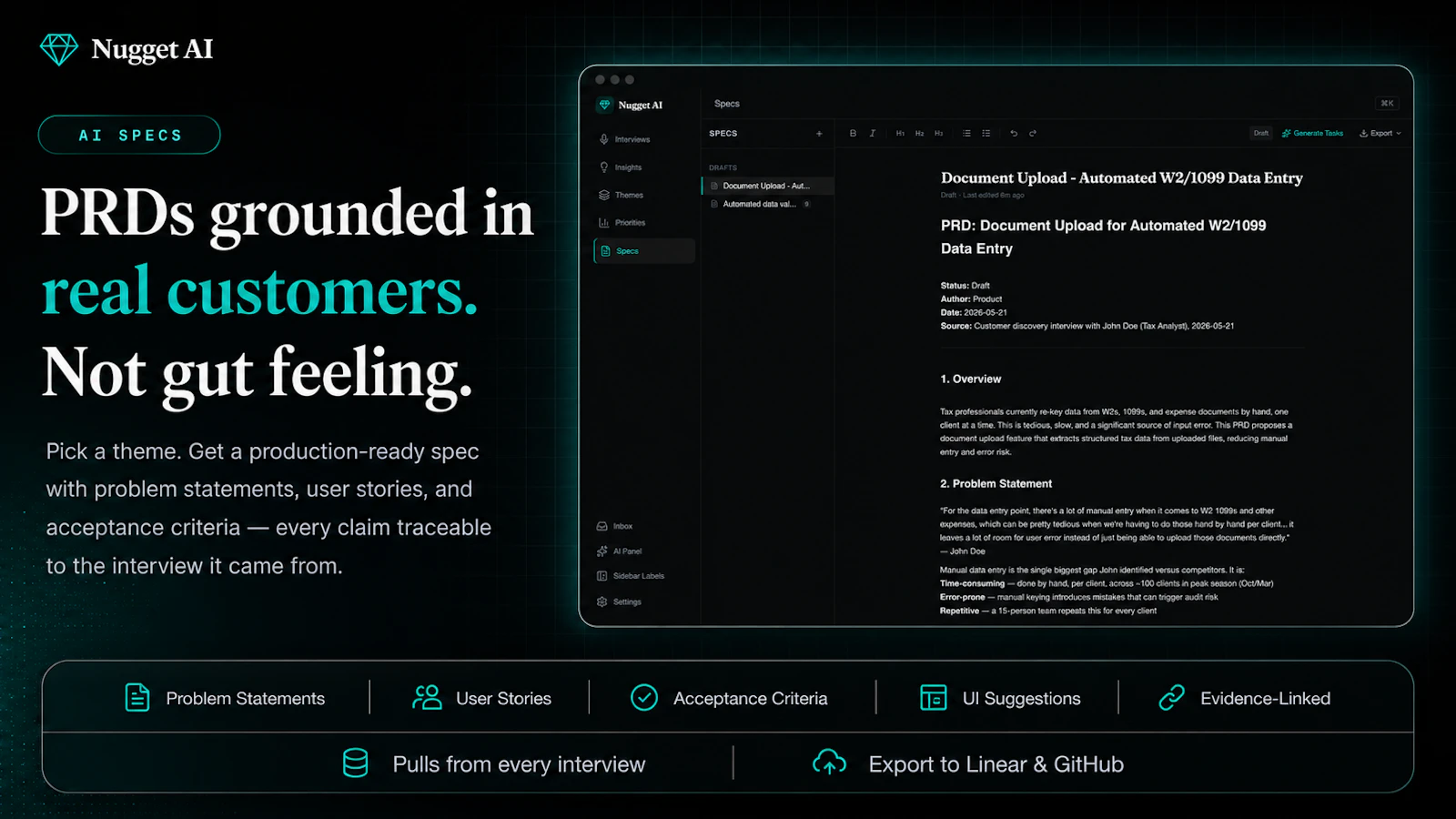Image resolution: width=1456 pixels, height=819 pixels.
Task: Apply Heading 3 from the toolbar
Action: point(938,133)
